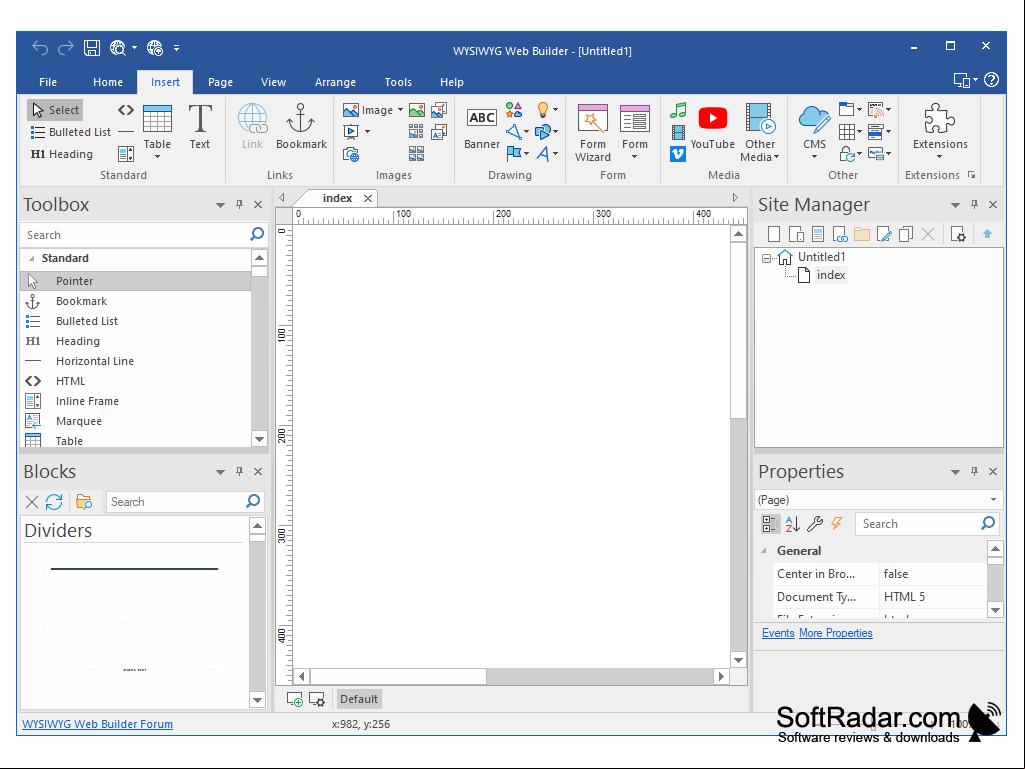Click the Redo arrow in the title bar
The width and height of the screenshot is (1025, 769).
pos(66,48)
